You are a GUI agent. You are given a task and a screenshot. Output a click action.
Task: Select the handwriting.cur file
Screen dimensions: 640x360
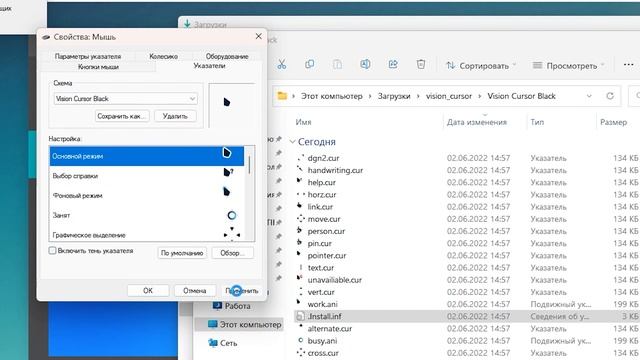[335, 170]
